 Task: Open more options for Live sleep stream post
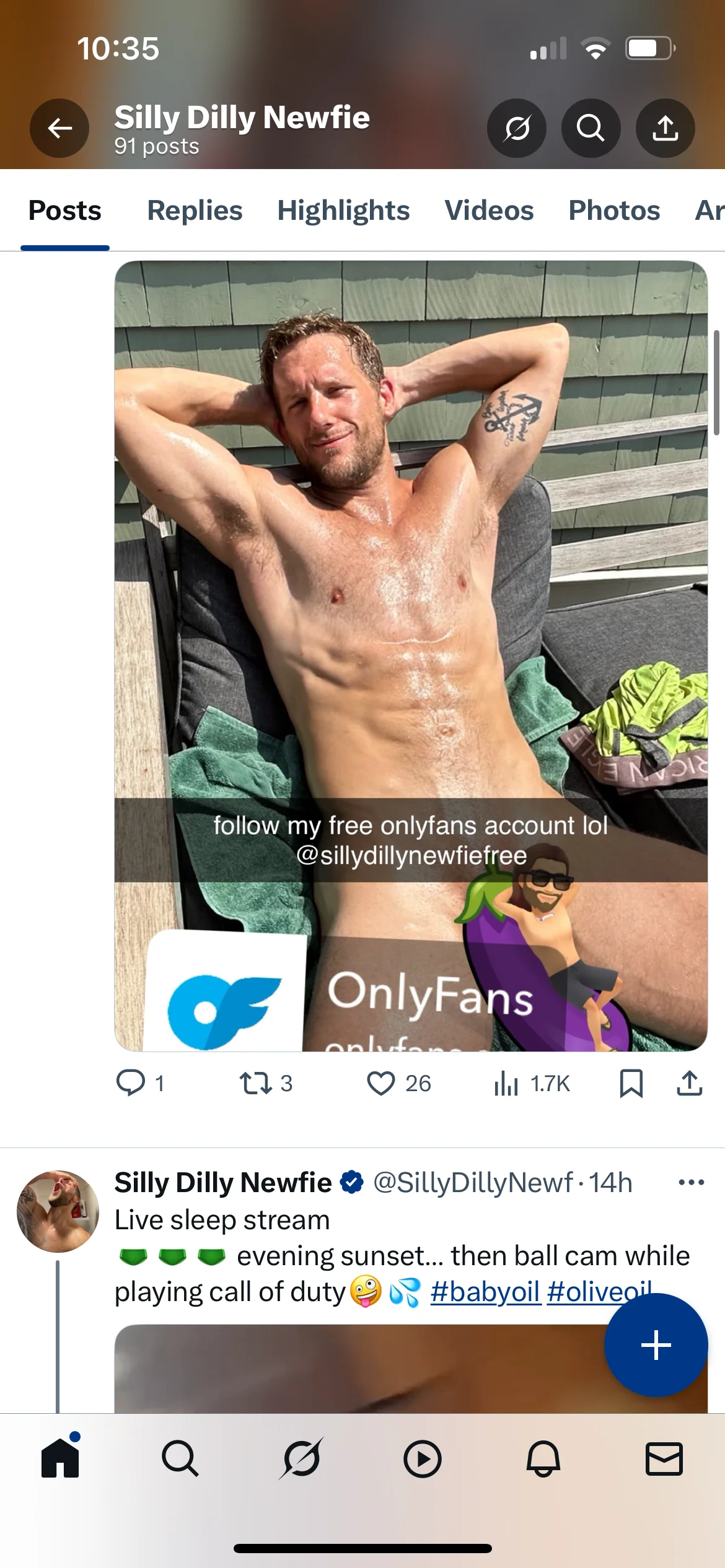[x=691, y=1182]
